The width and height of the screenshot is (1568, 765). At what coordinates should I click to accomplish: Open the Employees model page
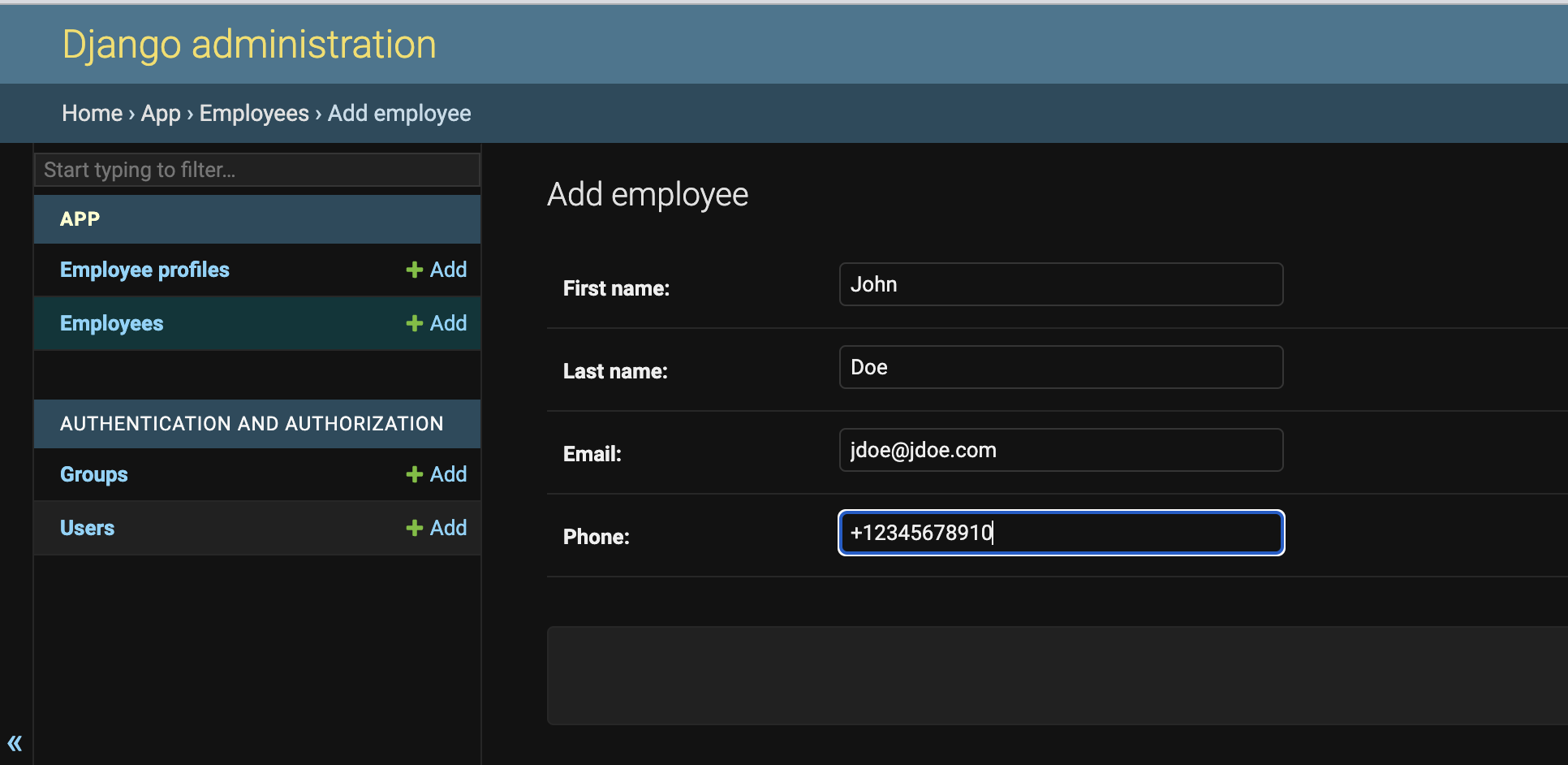point(111,322)
